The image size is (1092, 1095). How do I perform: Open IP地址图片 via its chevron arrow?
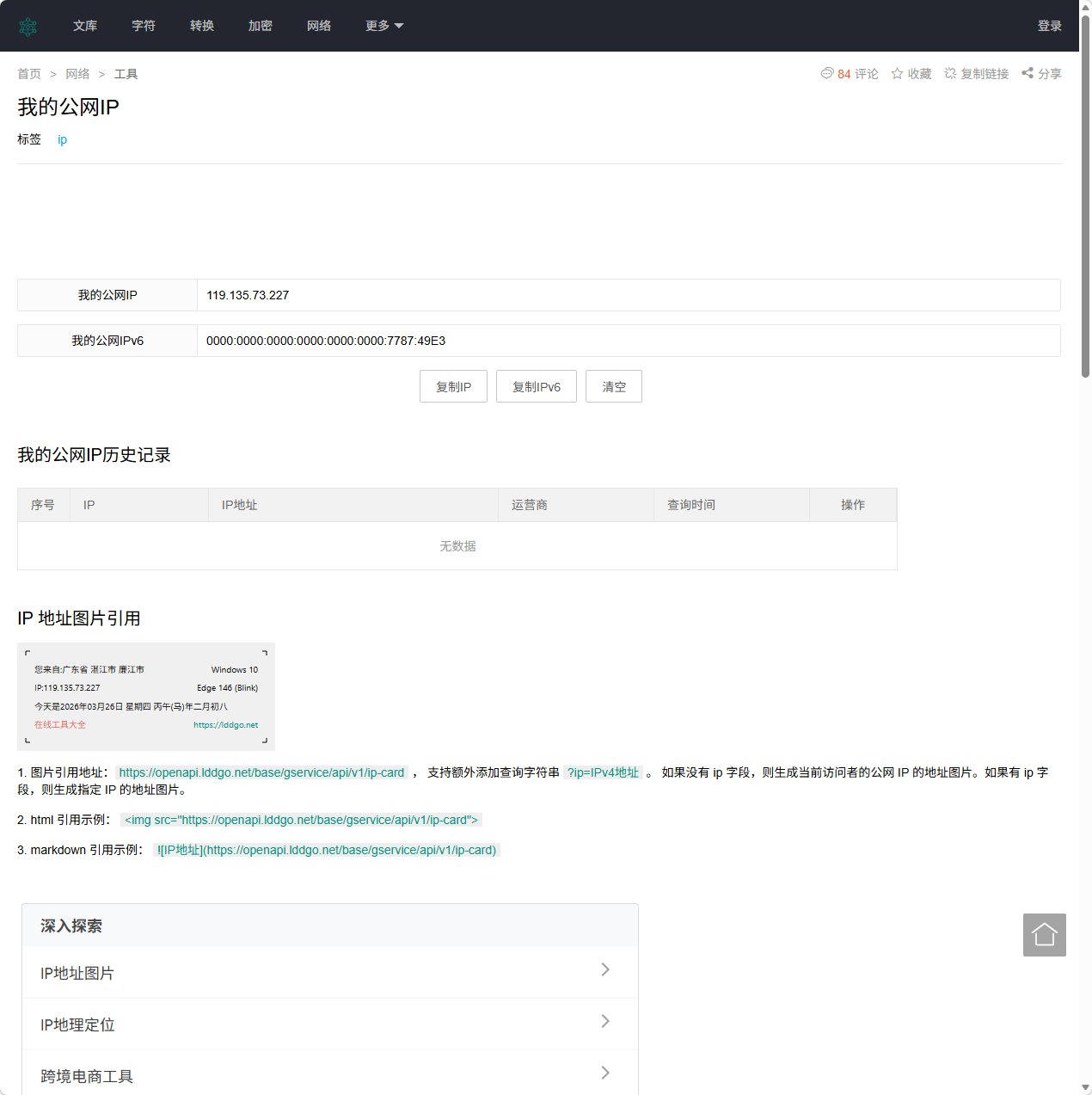click(605, 969)
